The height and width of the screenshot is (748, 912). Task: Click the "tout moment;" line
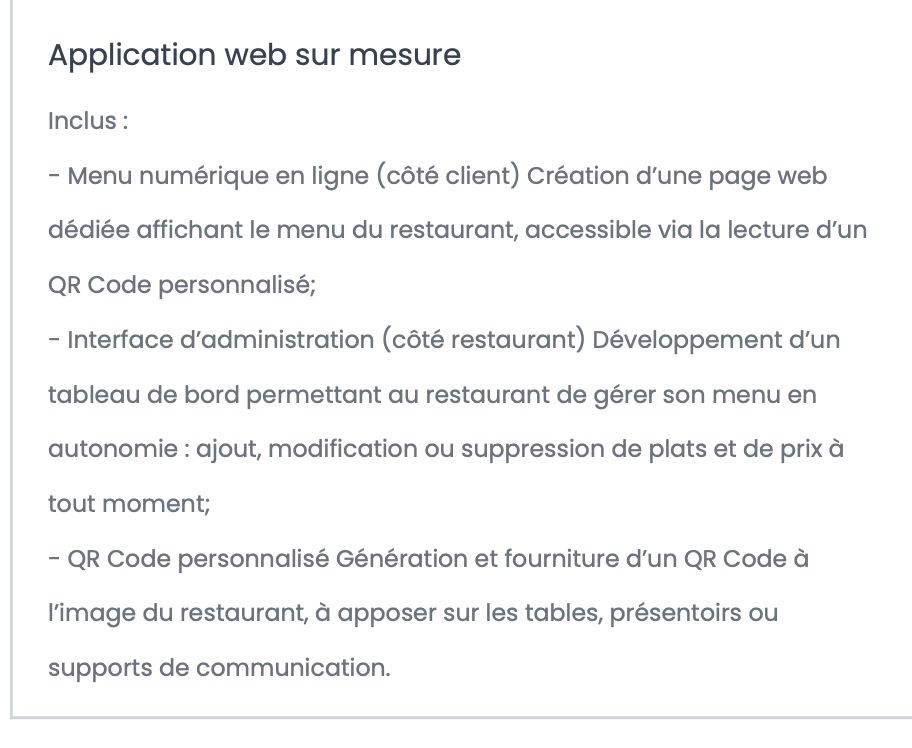pos(129,504)
